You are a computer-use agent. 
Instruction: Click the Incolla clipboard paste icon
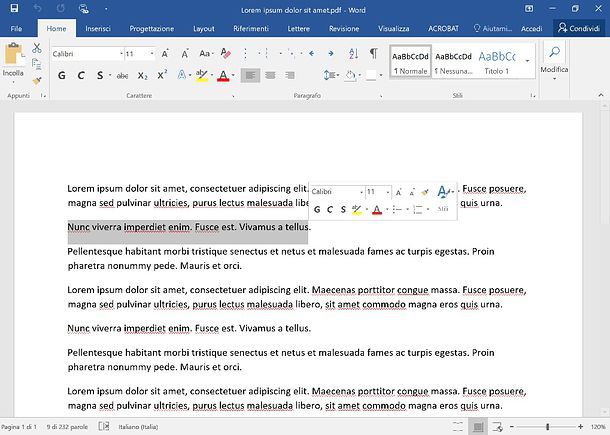pyautogui.click(x=14, y=53)
